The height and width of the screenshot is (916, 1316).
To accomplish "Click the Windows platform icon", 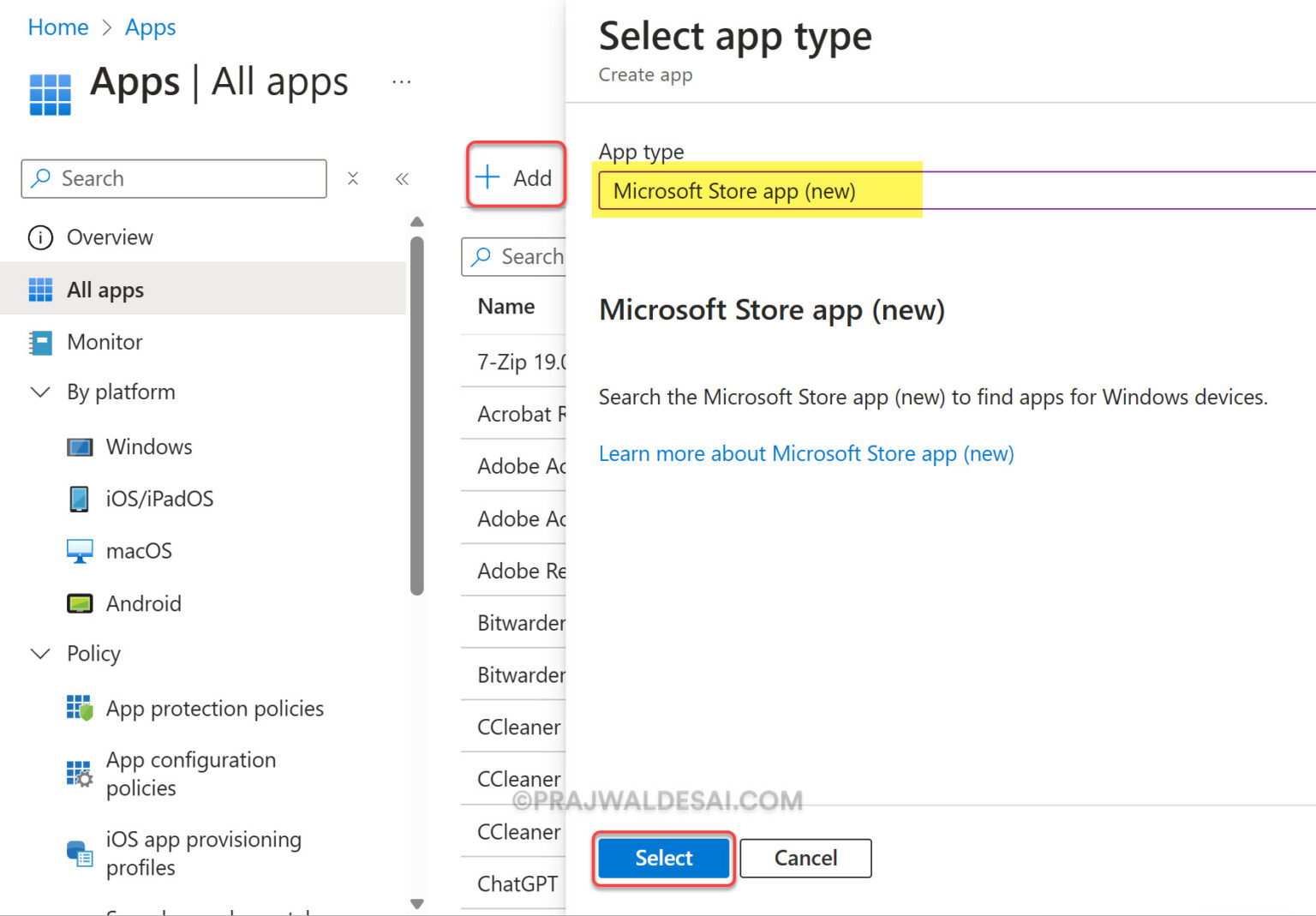I will [80, 447].
